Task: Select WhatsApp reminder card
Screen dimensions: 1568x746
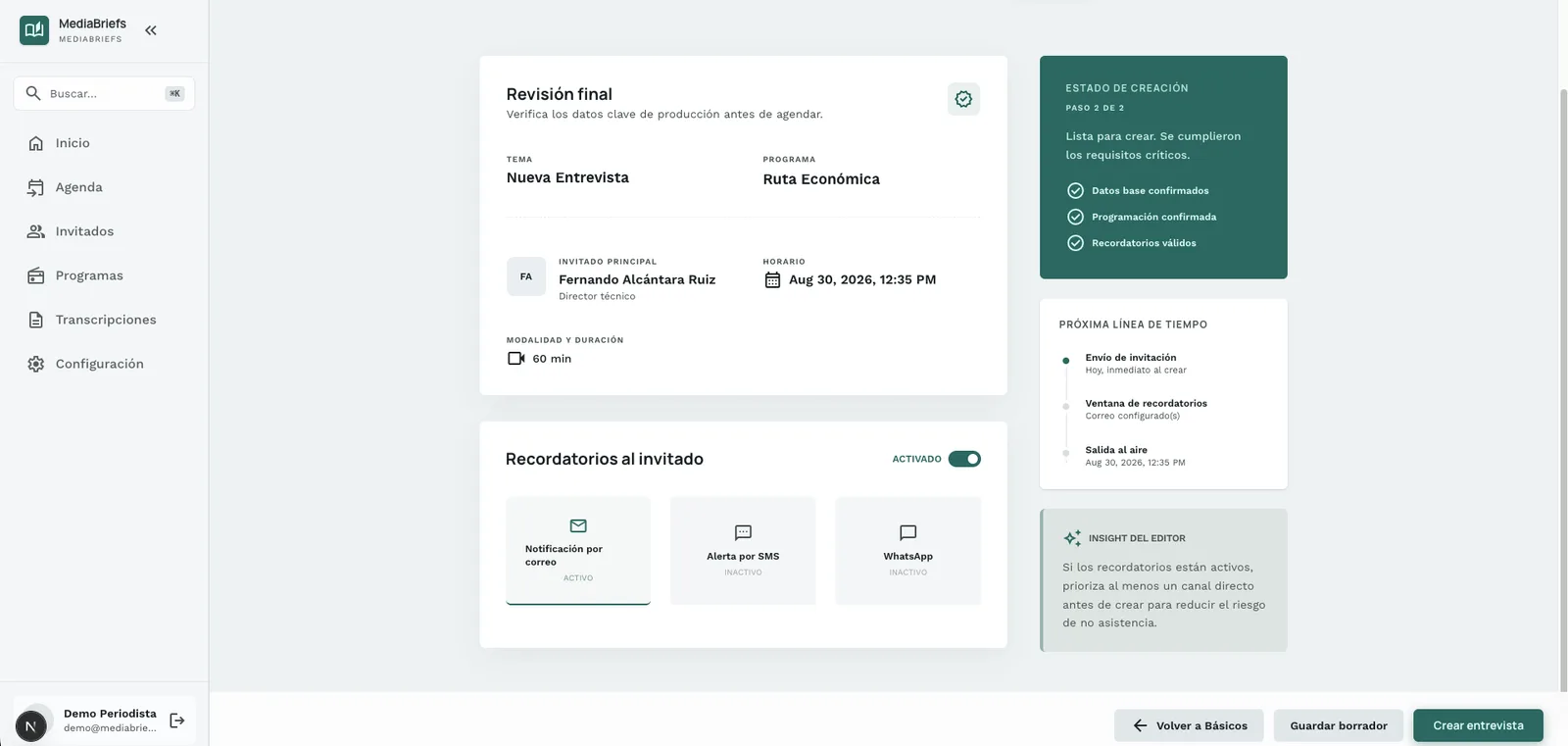Action: pos(907,551)
